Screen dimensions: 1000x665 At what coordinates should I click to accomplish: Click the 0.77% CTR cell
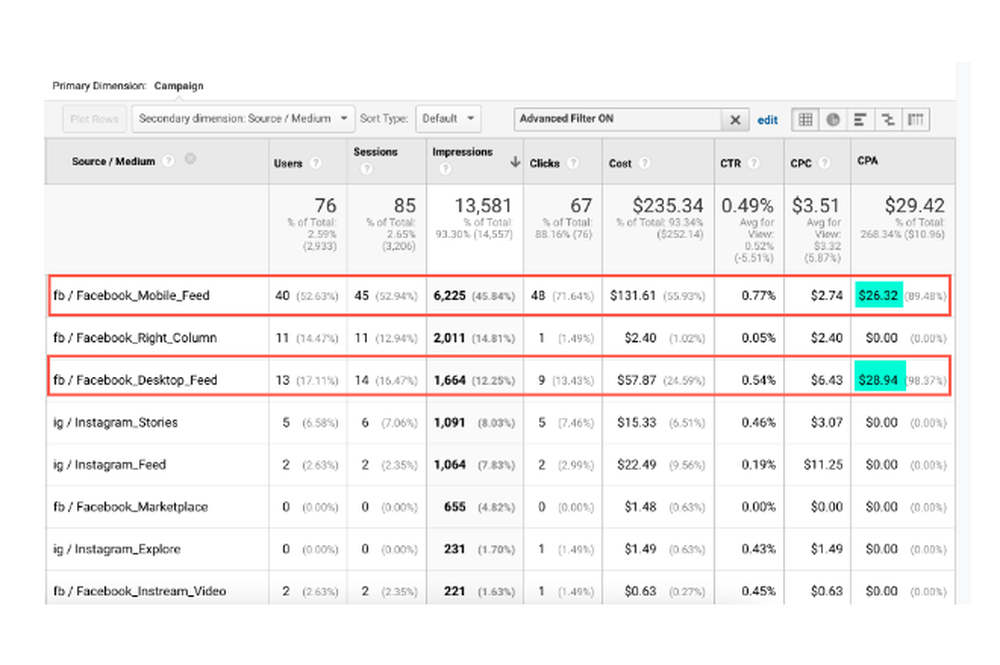pyautogui.click(x=758, y=295)
